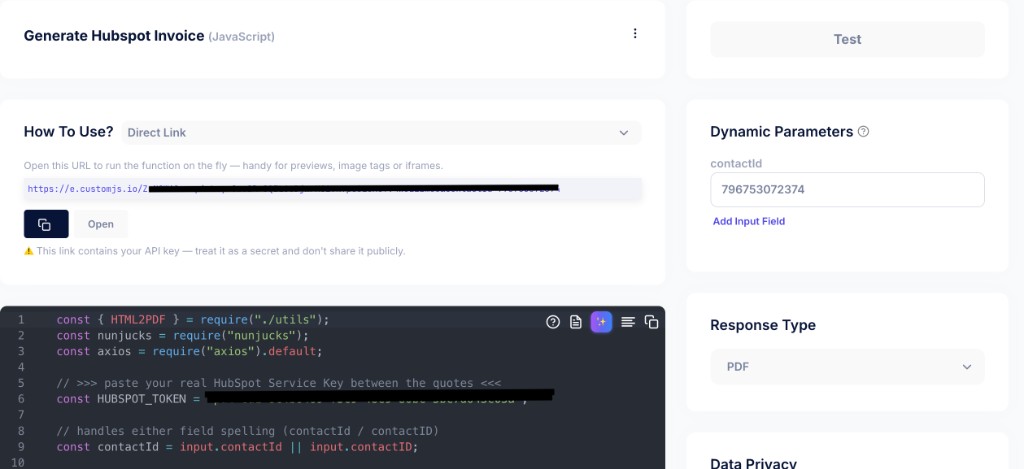
Task: Click the Response Type heading
Action: [763, 325]
